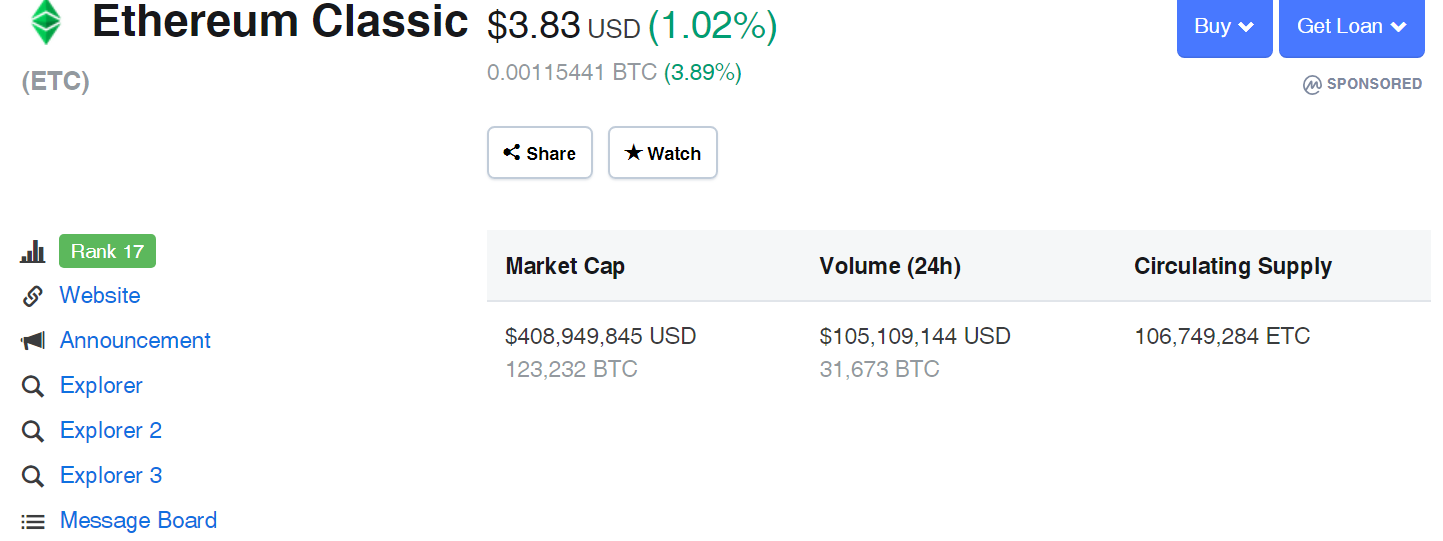1443x541 pixels.
Task: Click the Ethereum Classic green diamond logo
Action: pyautogui.click(x=44, y=22)
